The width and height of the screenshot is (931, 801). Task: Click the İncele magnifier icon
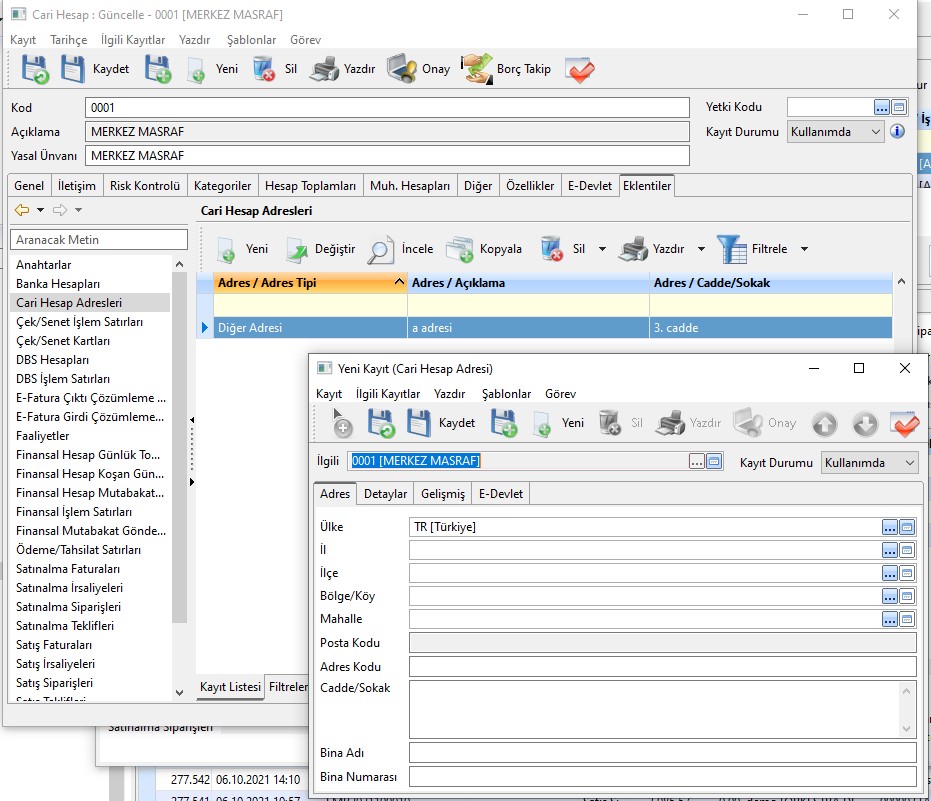point(381,249)
